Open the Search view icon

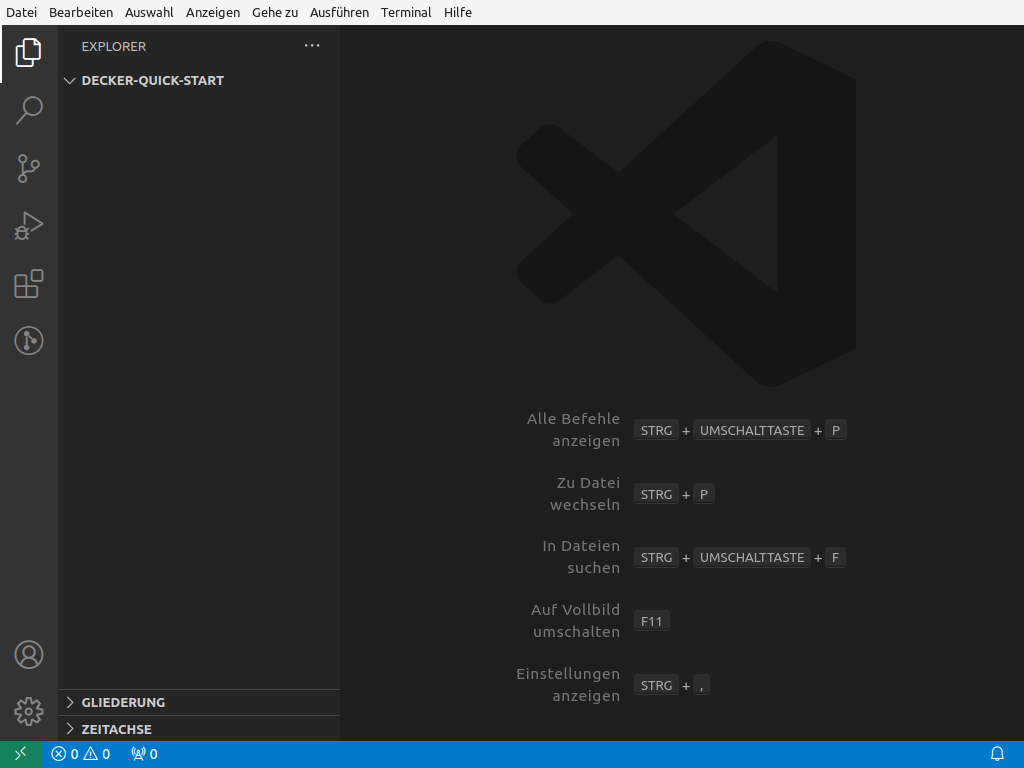pos(29,111)
